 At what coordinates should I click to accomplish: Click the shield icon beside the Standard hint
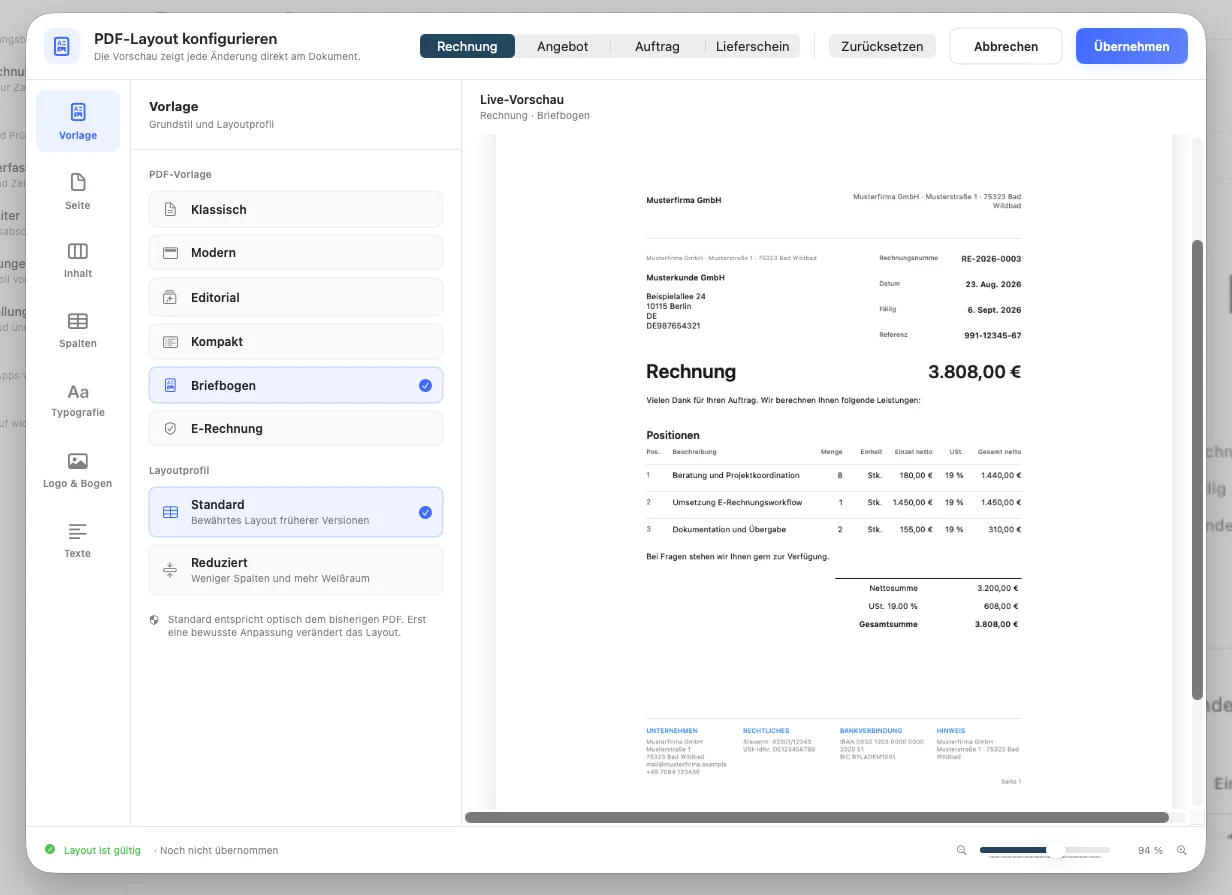(x=154, y=620)
